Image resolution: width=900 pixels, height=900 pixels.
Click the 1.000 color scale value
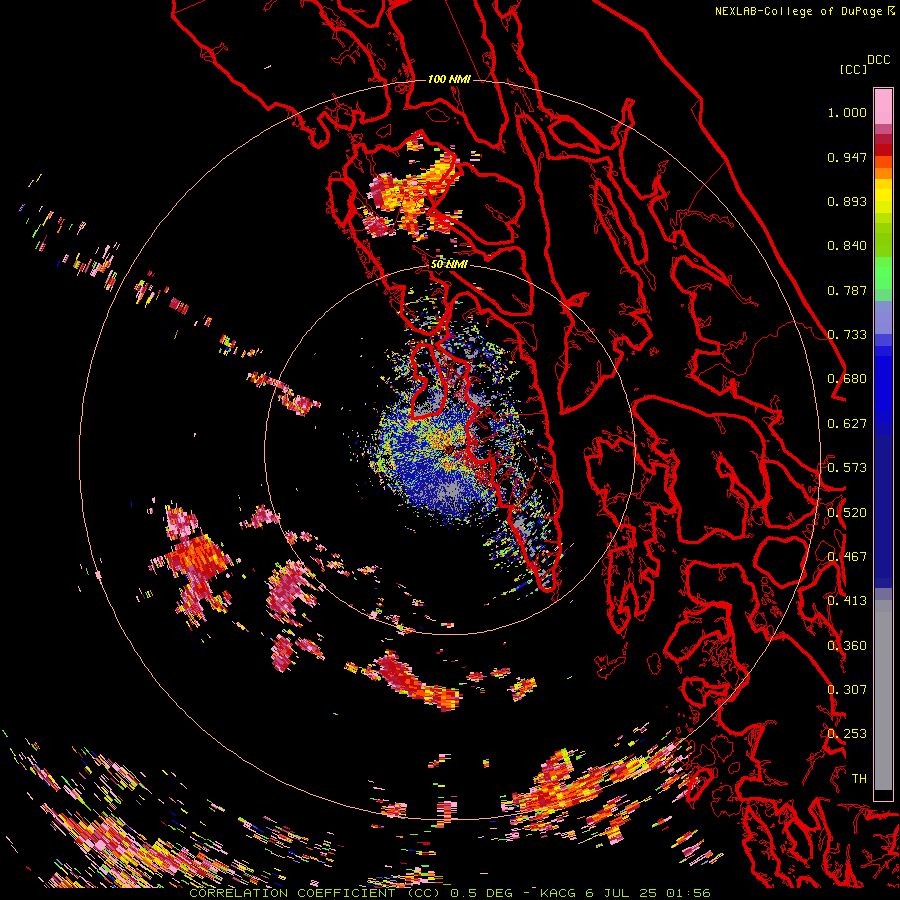pos(847,112)
